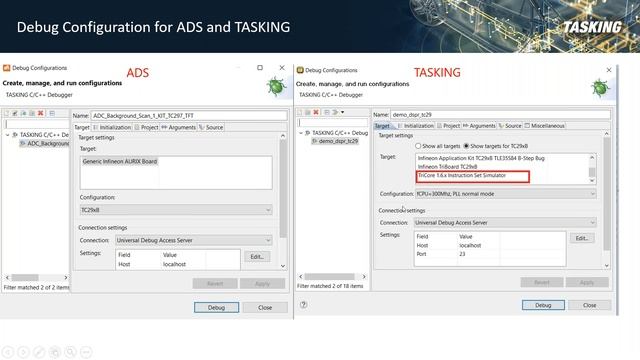Collapse TASKING C/C++ Debug tree node in TASKING

[301, 133]
